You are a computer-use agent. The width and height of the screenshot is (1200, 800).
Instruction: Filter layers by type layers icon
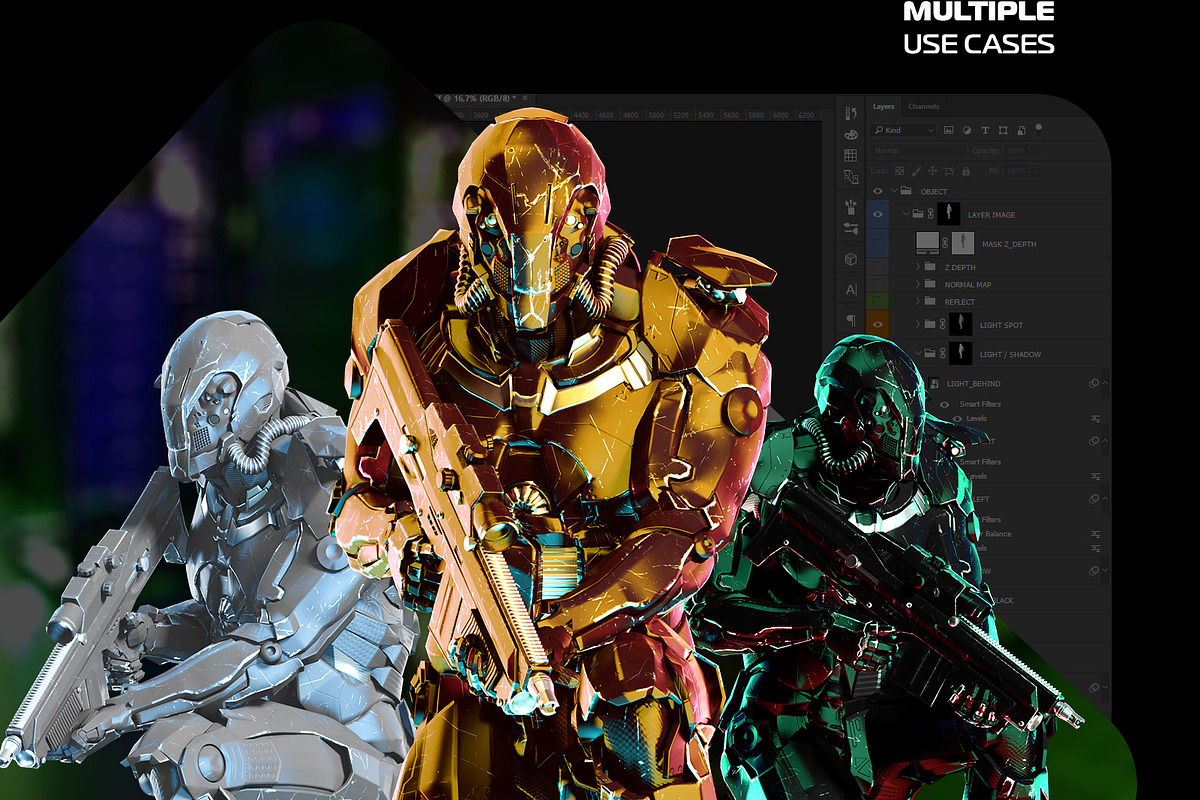(985, 130)
